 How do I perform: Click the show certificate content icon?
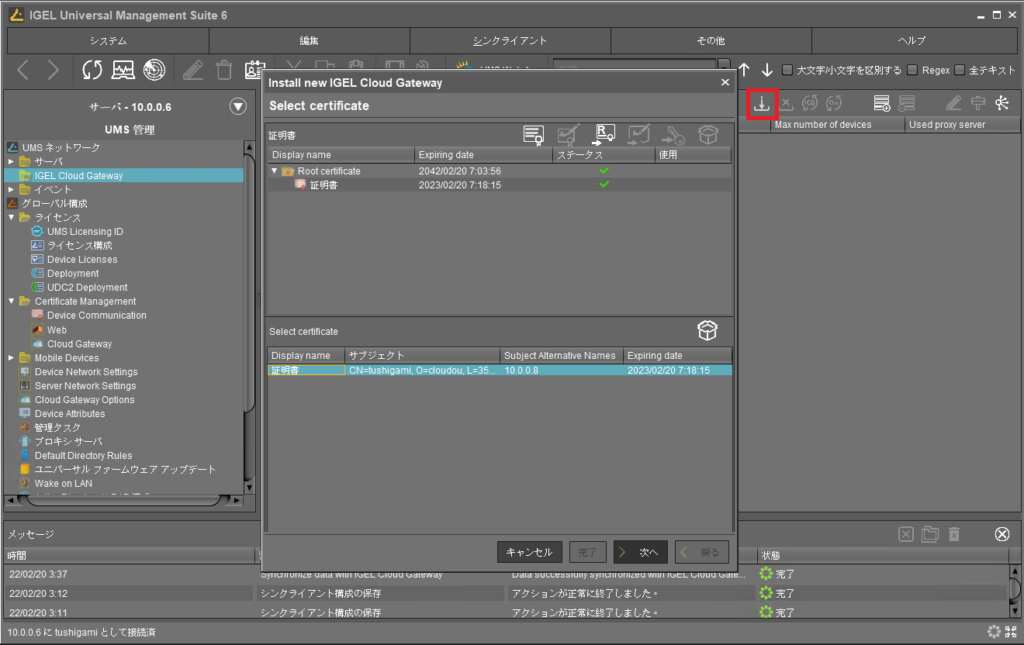pos(534,135)
